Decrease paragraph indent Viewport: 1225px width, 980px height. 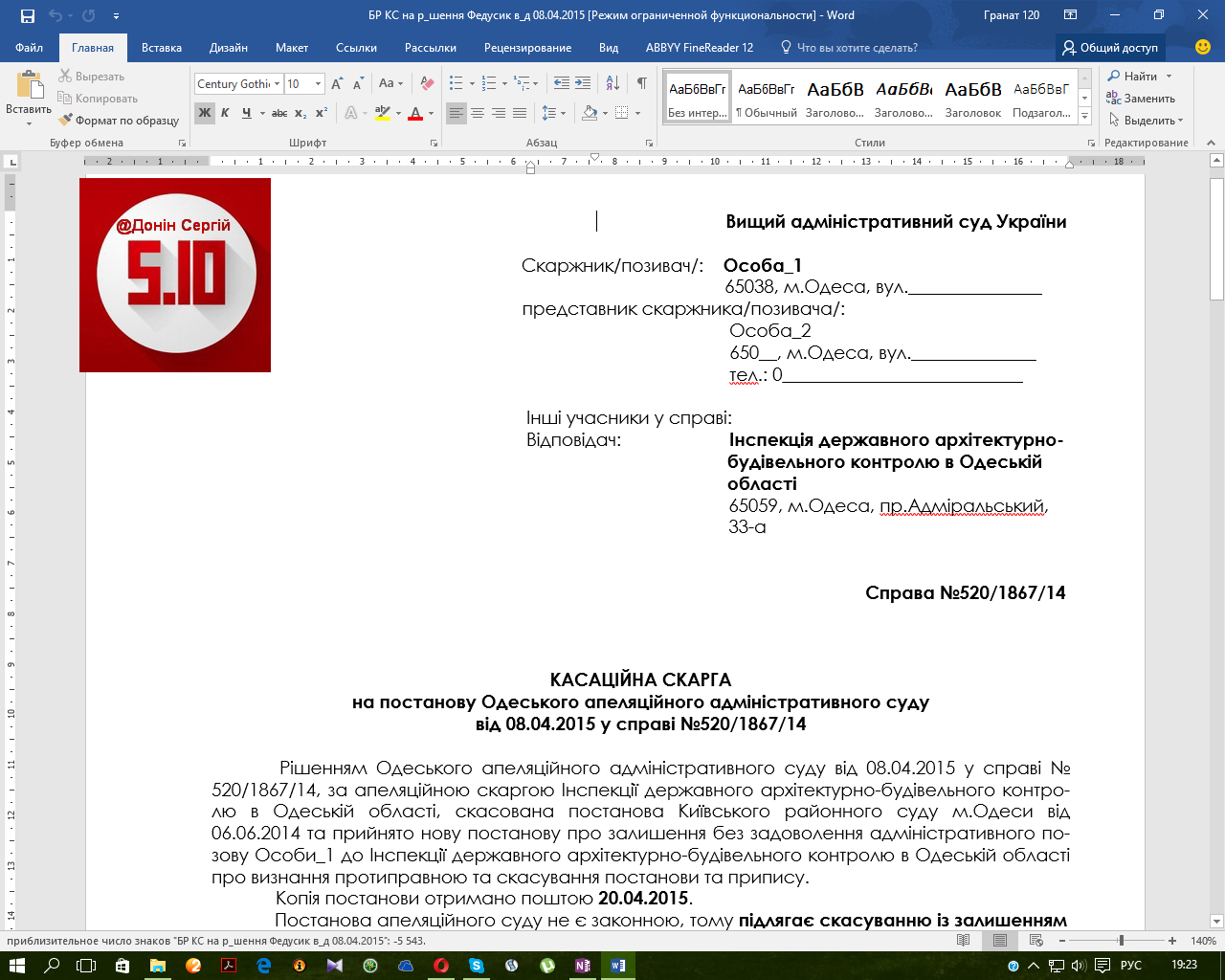point(562,84)
